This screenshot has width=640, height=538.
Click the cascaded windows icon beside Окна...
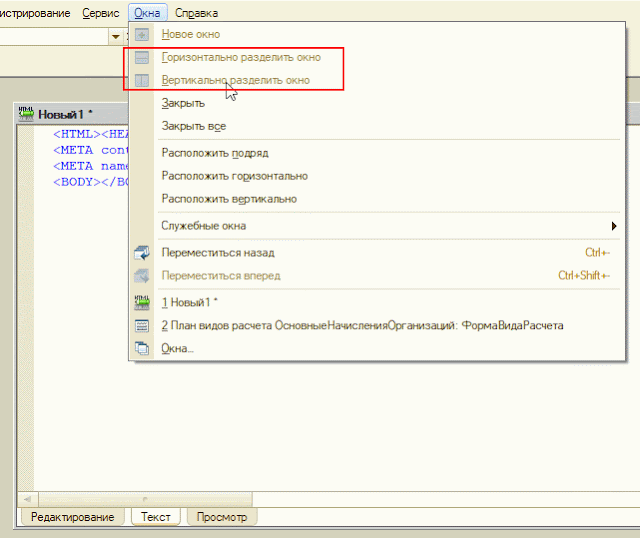(142, 348)
